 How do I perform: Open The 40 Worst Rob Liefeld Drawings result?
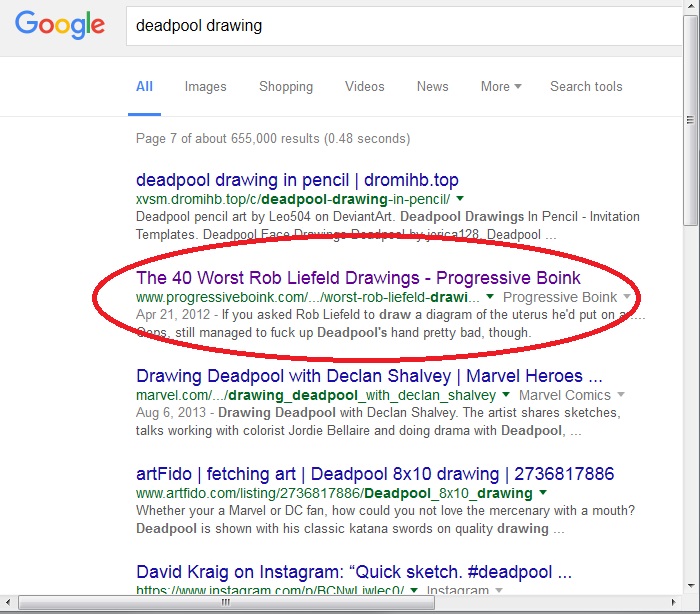358,277
